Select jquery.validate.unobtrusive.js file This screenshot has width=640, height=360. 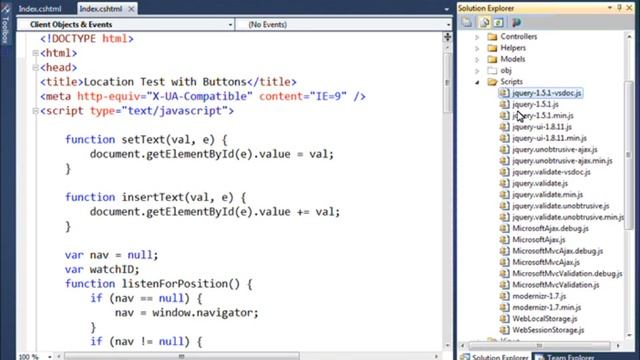click(561, 206)
